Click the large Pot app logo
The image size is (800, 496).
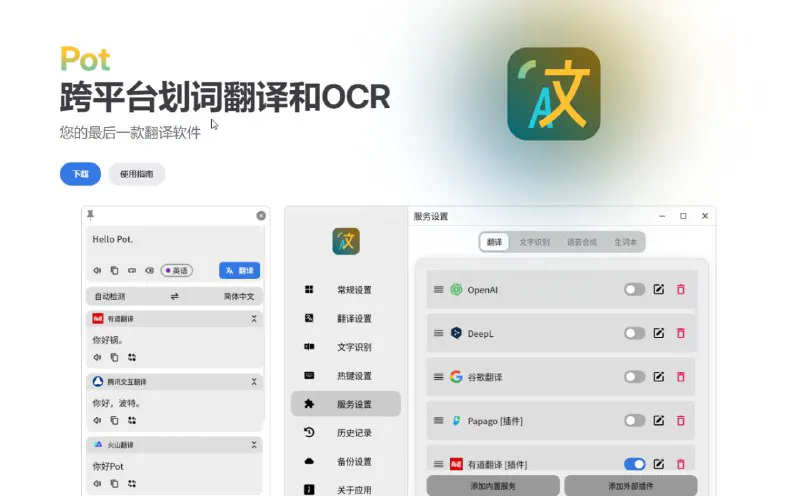554,94
